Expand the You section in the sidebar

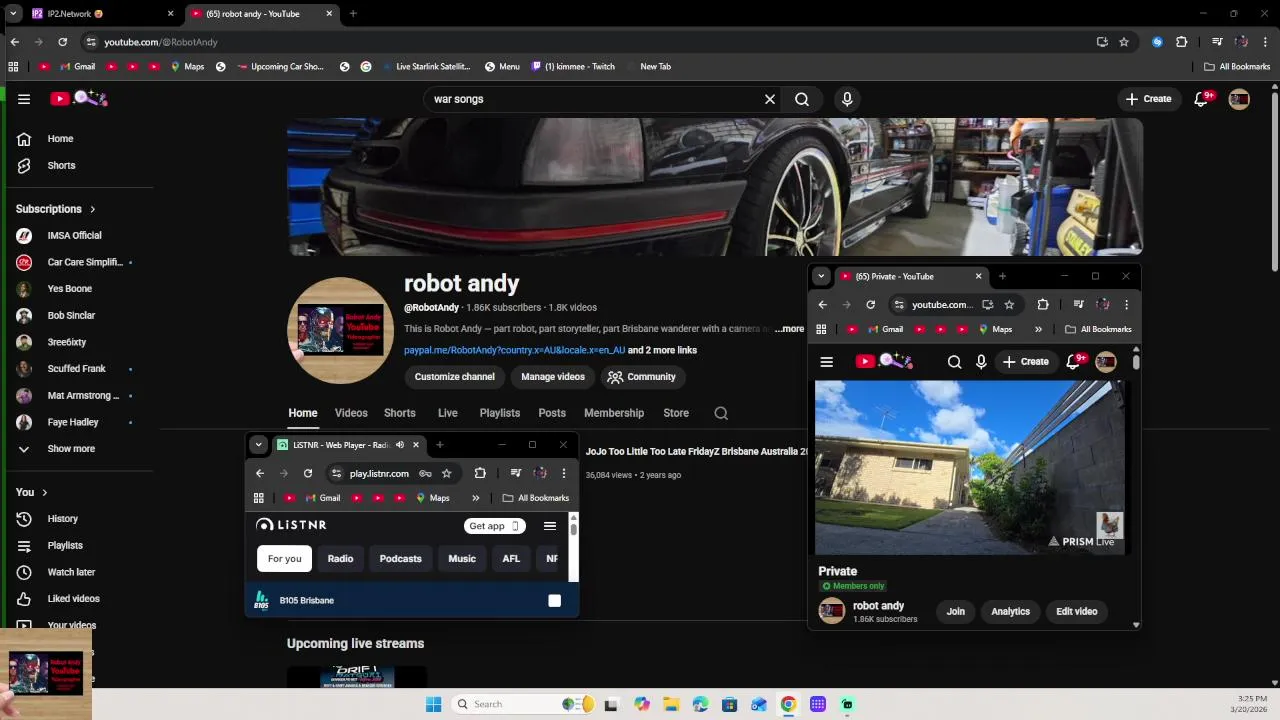[x=32, y=492]
